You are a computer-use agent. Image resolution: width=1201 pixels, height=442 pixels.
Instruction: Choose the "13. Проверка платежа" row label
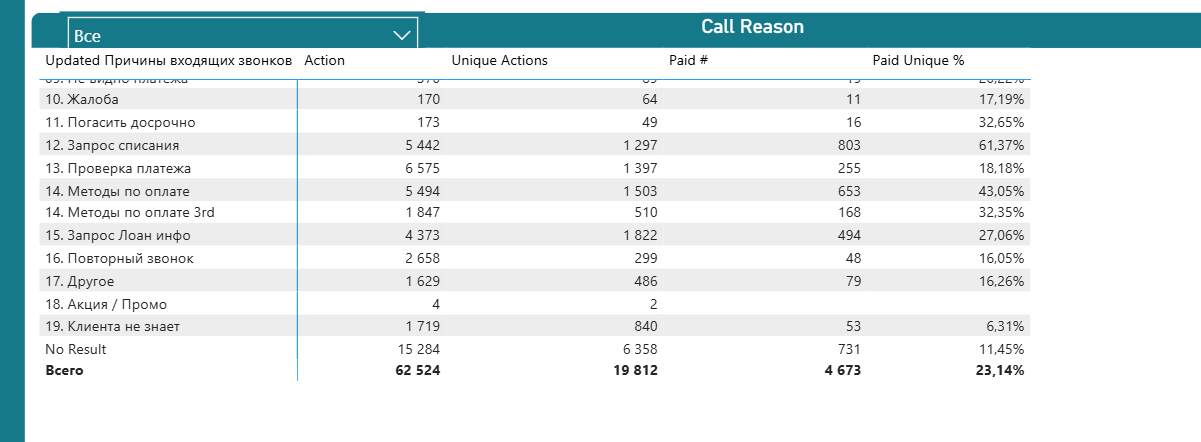(x=118, y=168)
